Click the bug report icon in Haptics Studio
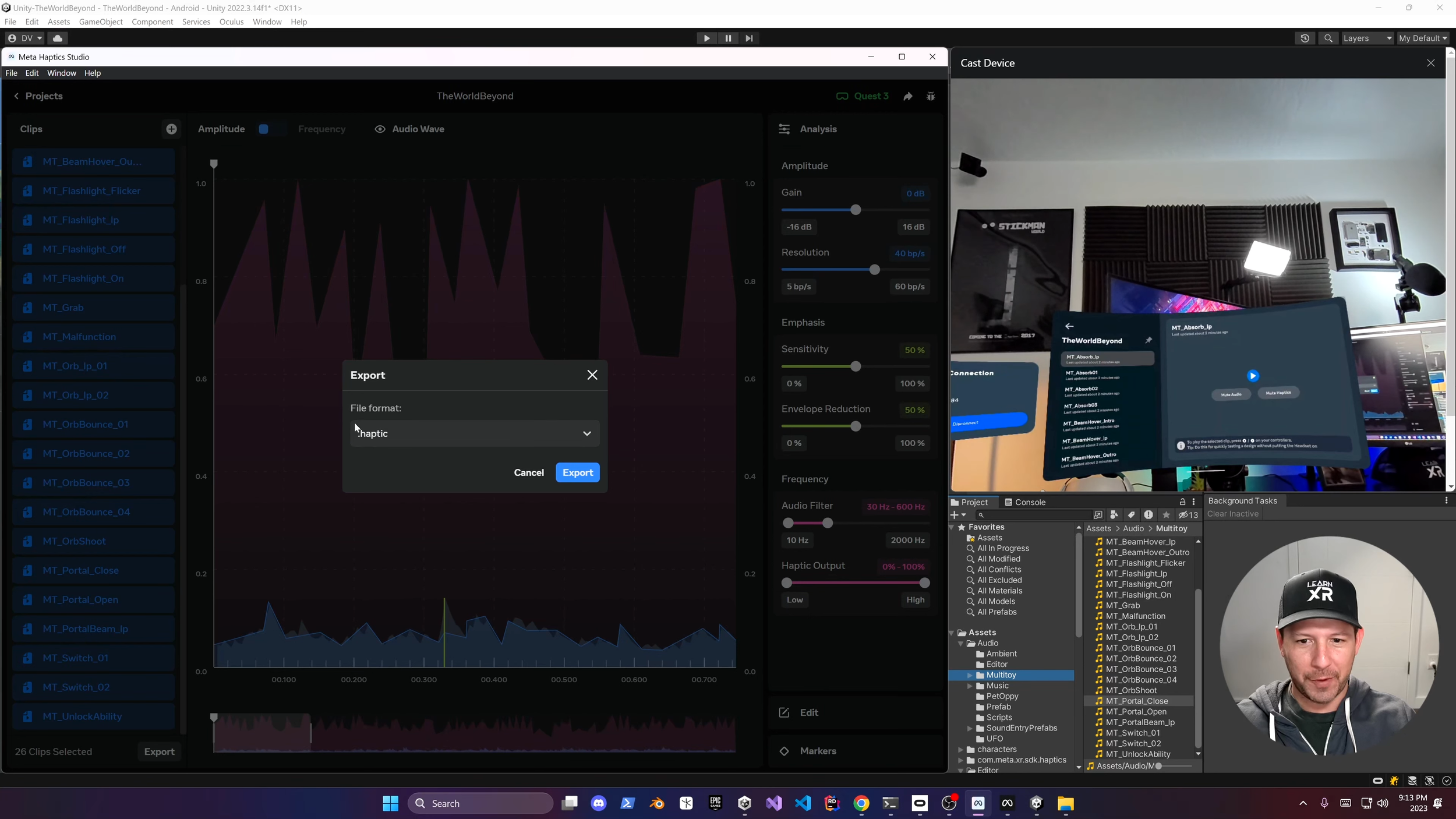The height and width of the screenshot is (819, 1456). pos(931,97)
